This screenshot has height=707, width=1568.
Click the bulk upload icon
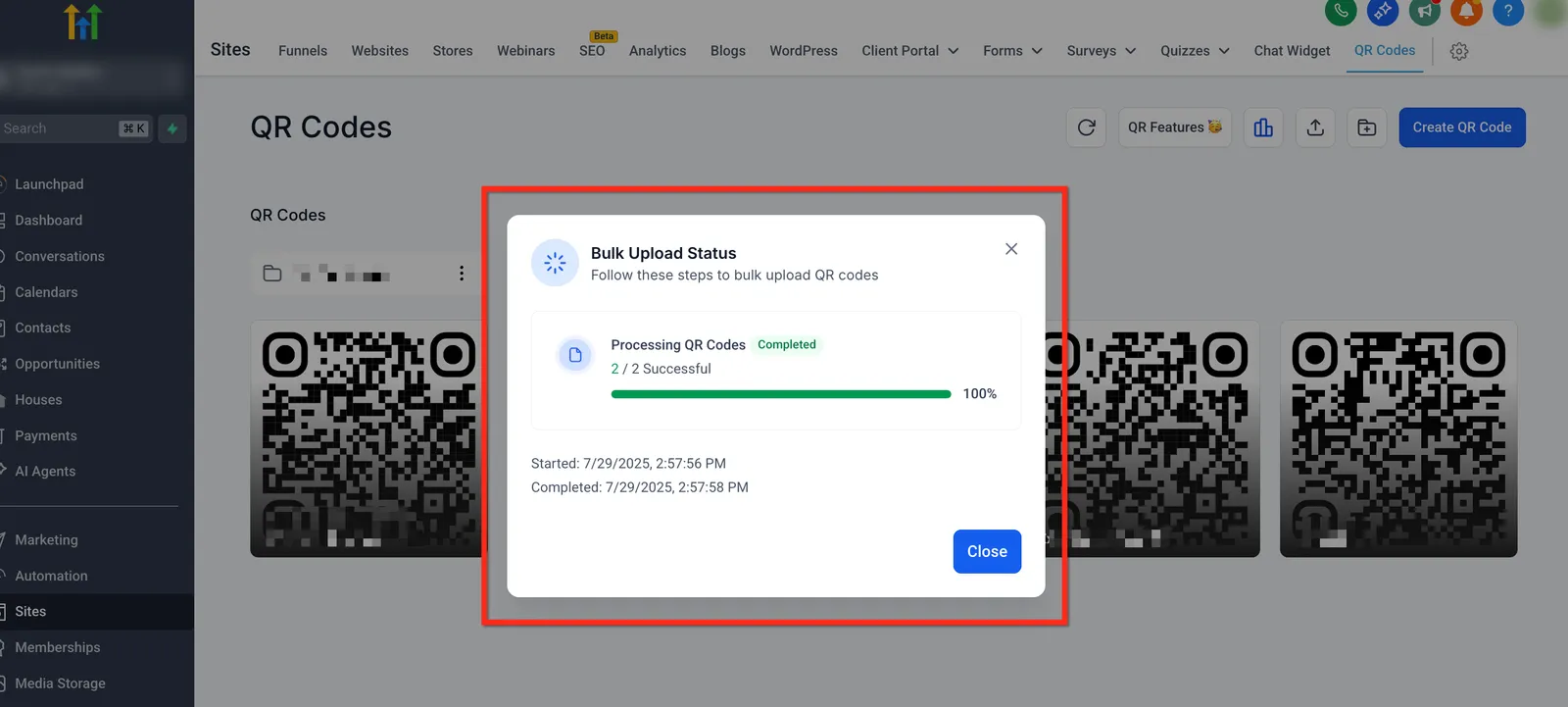click(1315, 127)
